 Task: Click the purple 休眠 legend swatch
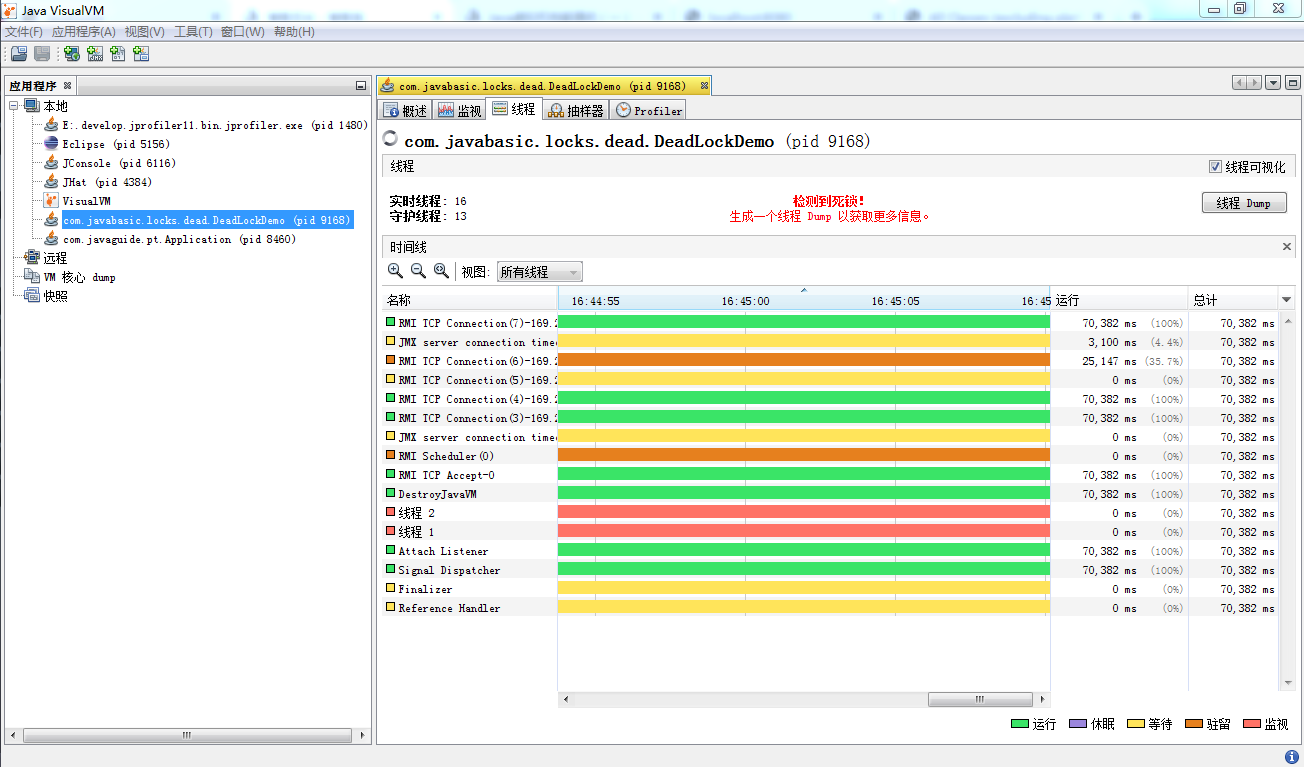(1077, 724)
